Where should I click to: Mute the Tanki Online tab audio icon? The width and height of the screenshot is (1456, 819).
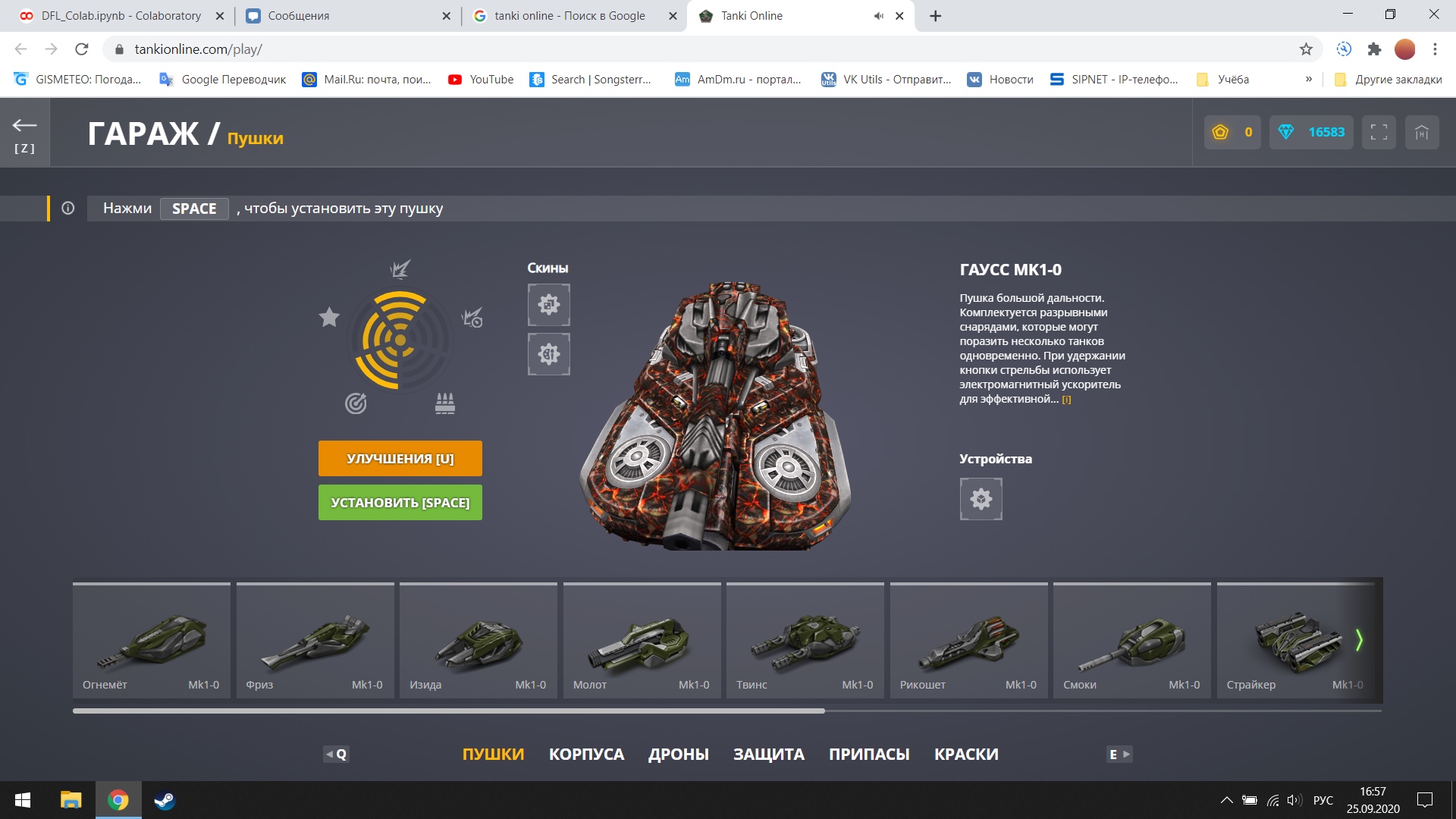(x=878, y=16)
